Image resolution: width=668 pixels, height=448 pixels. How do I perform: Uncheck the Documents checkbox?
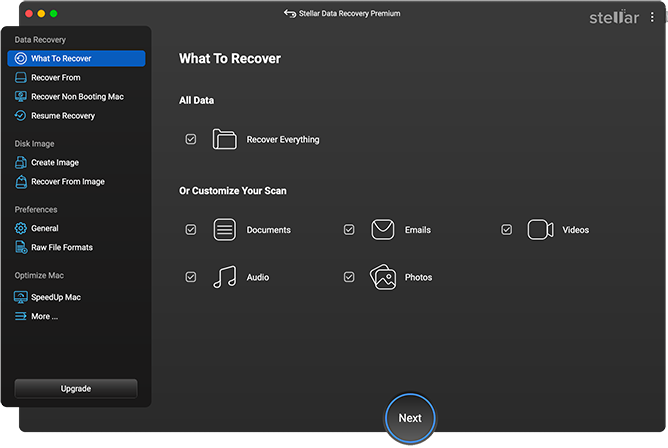[x=191, y=230]
